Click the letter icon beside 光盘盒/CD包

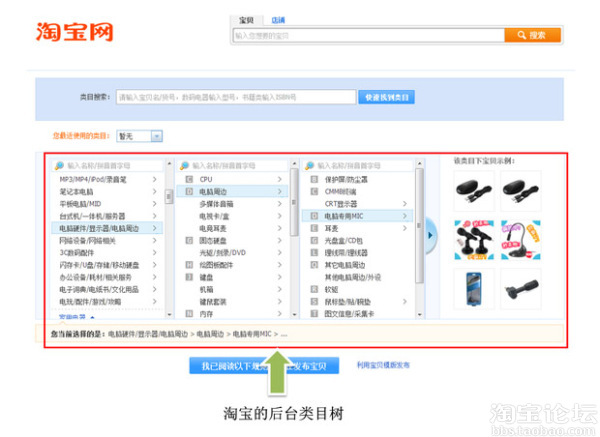[314, 240]
